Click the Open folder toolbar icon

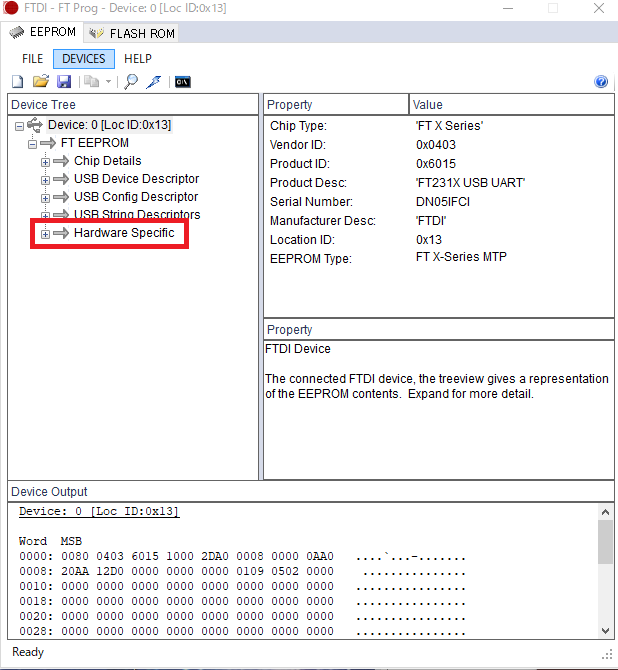pos(41,82)
